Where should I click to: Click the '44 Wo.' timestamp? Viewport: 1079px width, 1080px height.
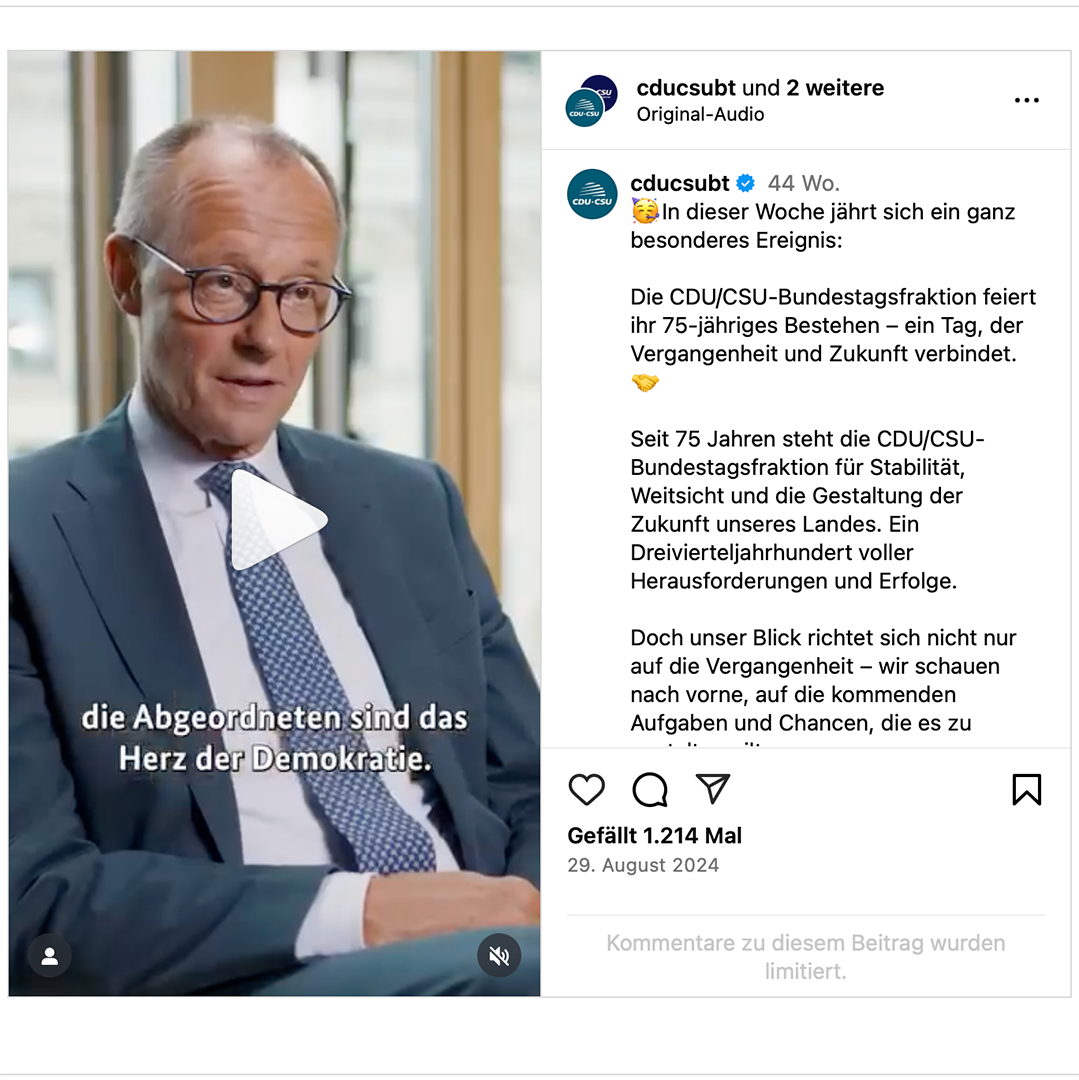804,183
